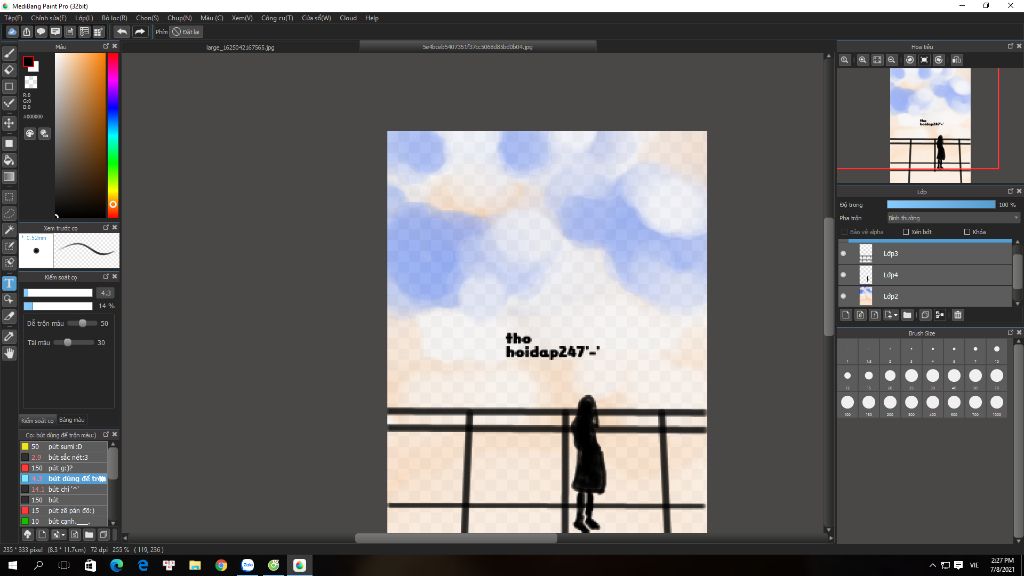Select the Bucket fill tool
Screen dimensions: 1024x576
tap(9, 160)
